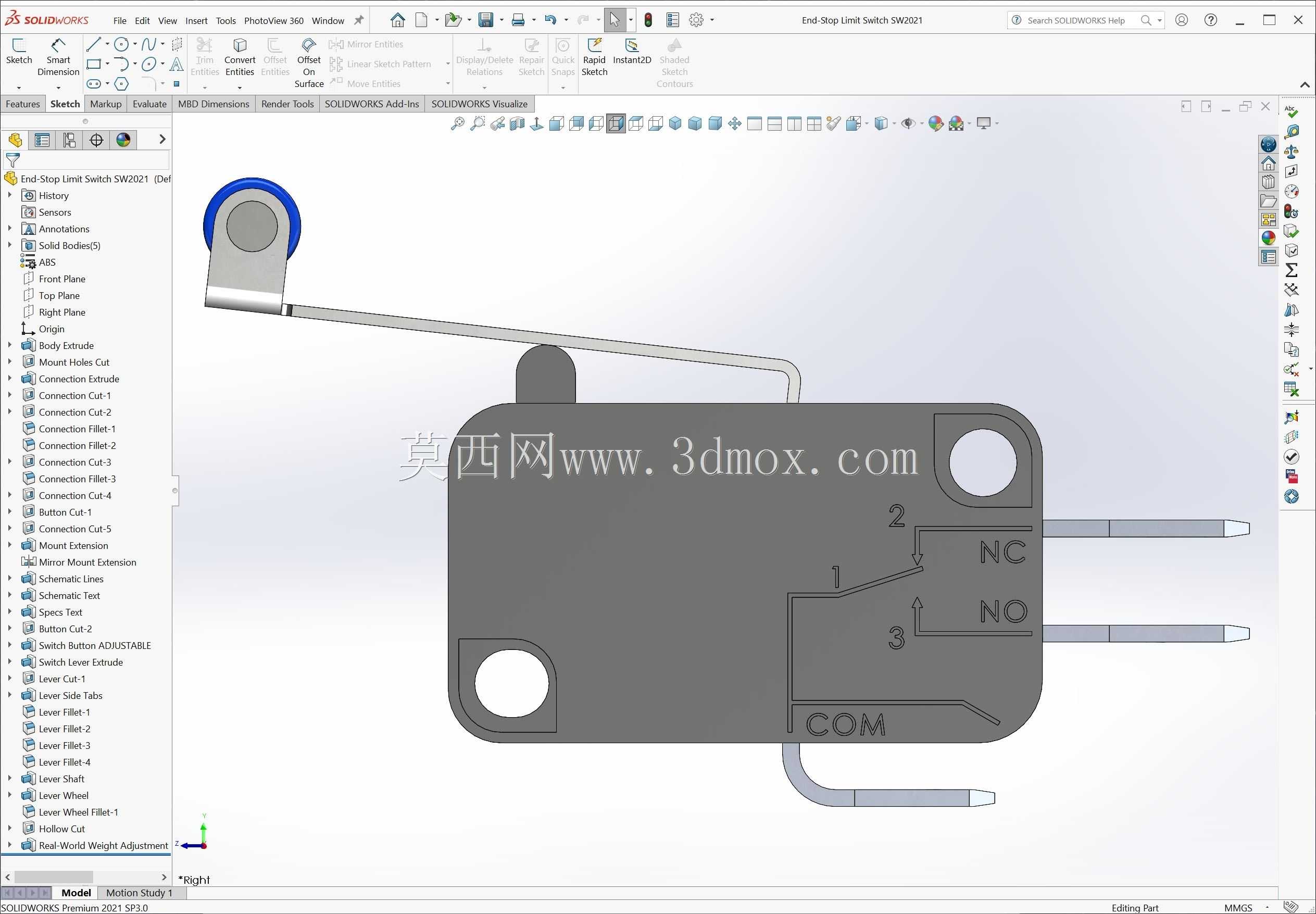1316x914 pixels.
Task: Expand the History tree node
Action: pos(10,195)
